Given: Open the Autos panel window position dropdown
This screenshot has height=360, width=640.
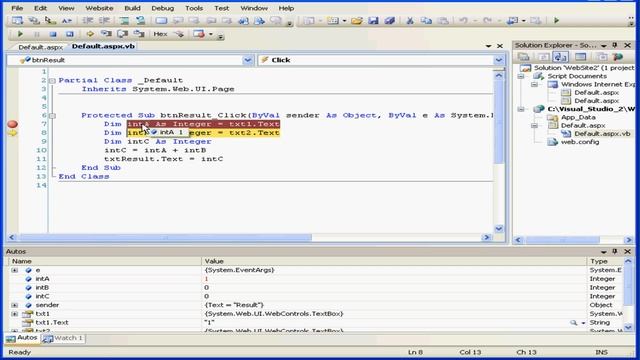Looking at the screenshot, I should [603, 252].
